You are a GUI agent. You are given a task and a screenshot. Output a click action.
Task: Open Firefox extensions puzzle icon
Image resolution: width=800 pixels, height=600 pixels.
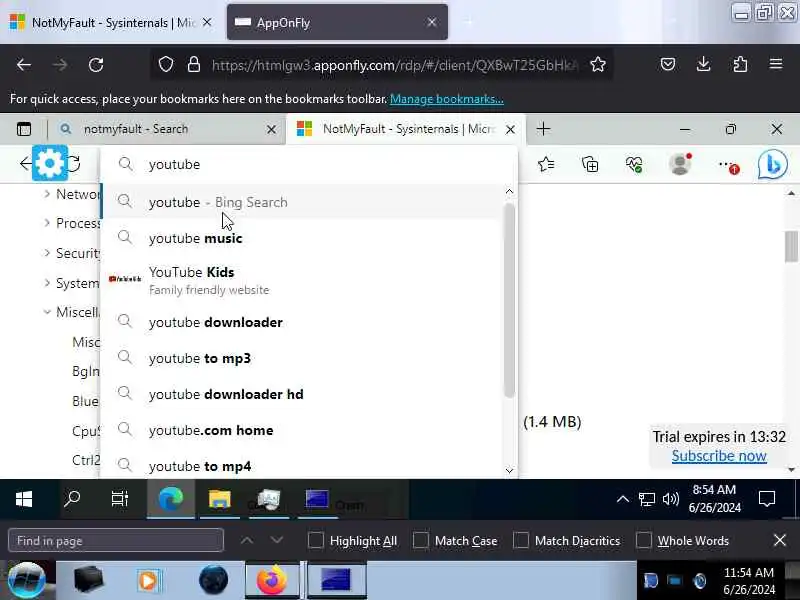740,64
